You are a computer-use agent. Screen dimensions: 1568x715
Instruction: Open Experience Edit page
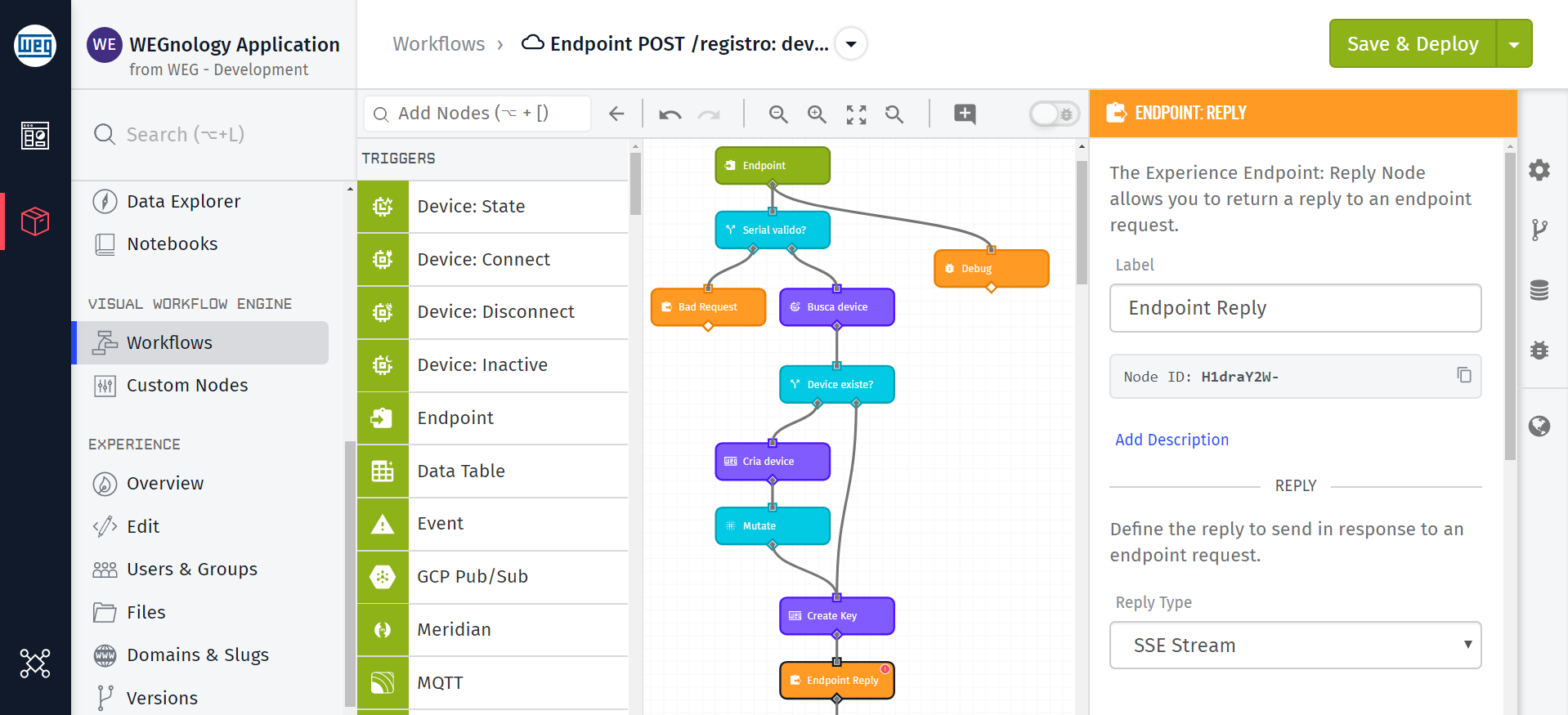[x=127, y=526]
